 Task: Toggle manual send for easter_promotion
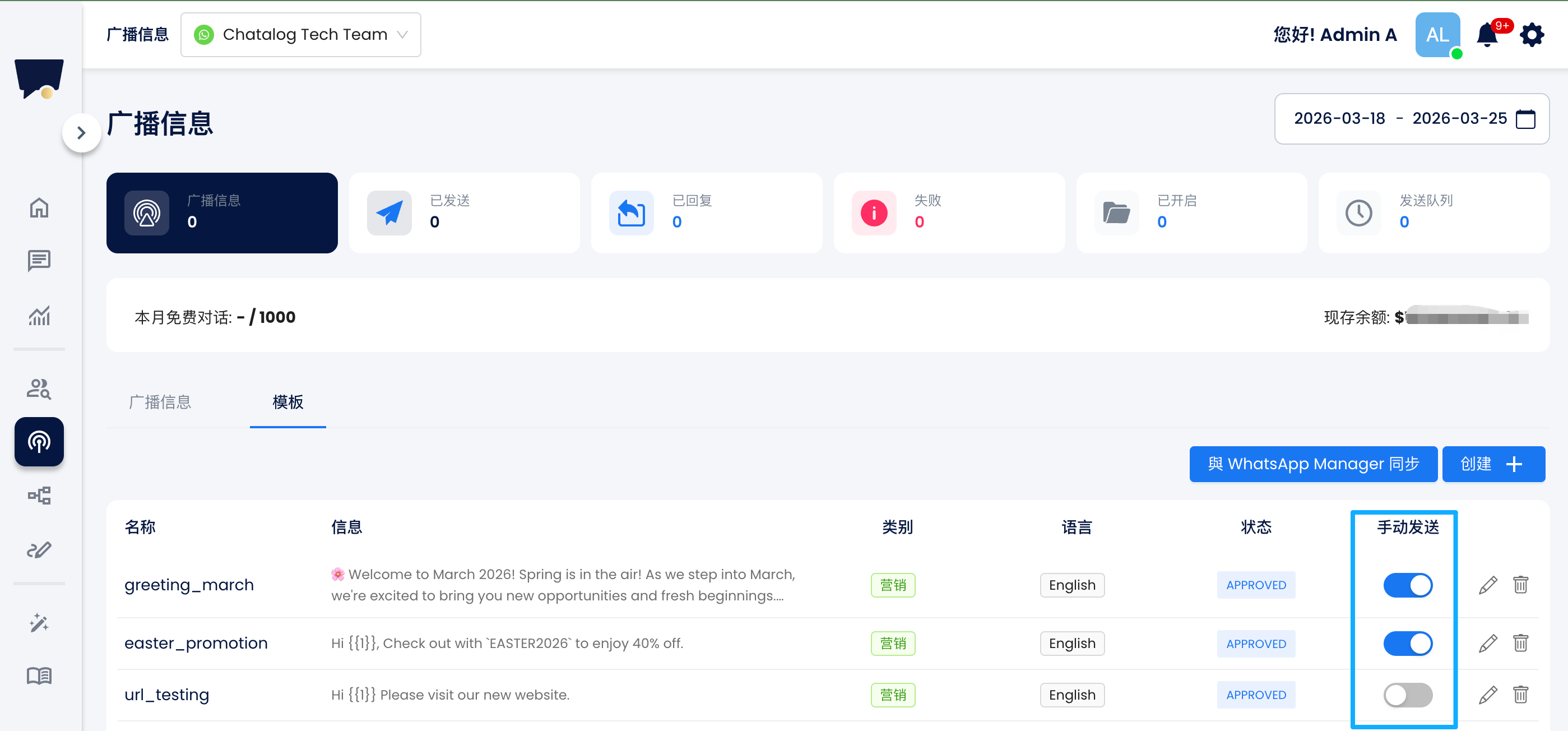coord(1407,644)
